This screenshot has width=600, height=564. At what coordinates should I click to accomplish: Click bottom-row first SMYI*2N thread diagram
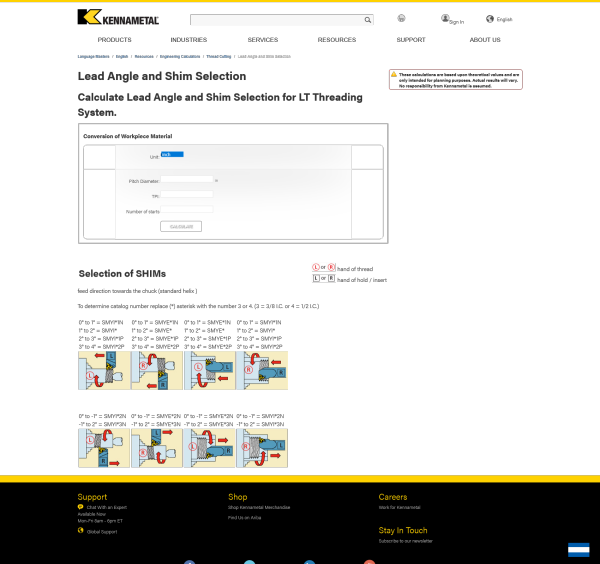point(104,448)
